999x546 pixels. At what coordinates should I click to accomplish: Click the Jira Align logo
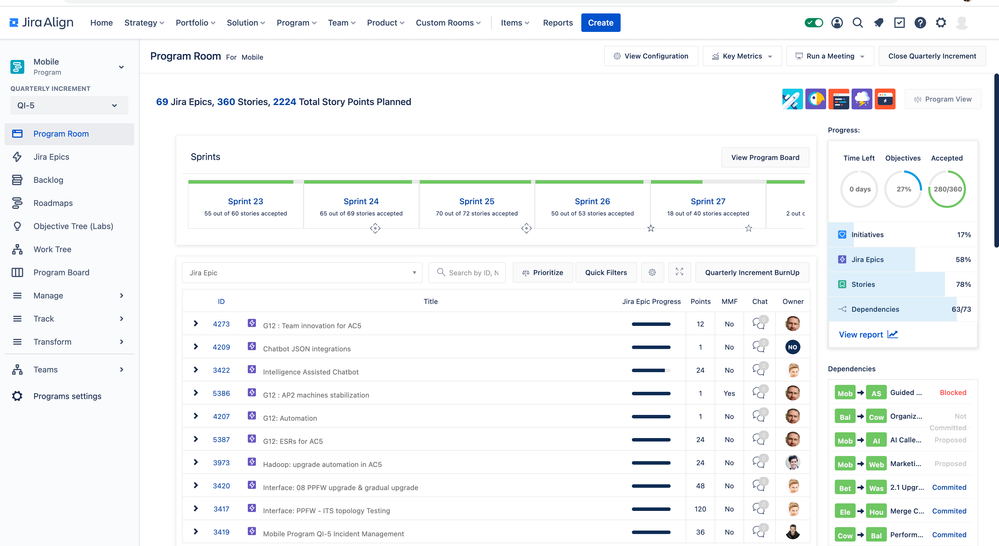(x=41, y=23)
